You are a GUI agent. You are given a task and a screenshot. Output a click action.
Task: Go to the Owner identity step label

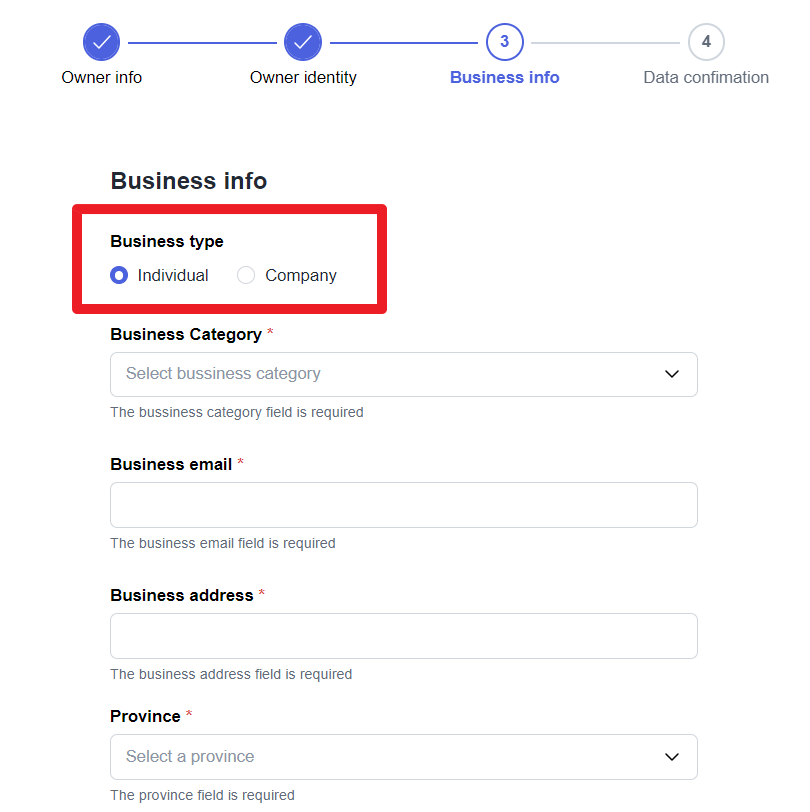coord(303,77)
